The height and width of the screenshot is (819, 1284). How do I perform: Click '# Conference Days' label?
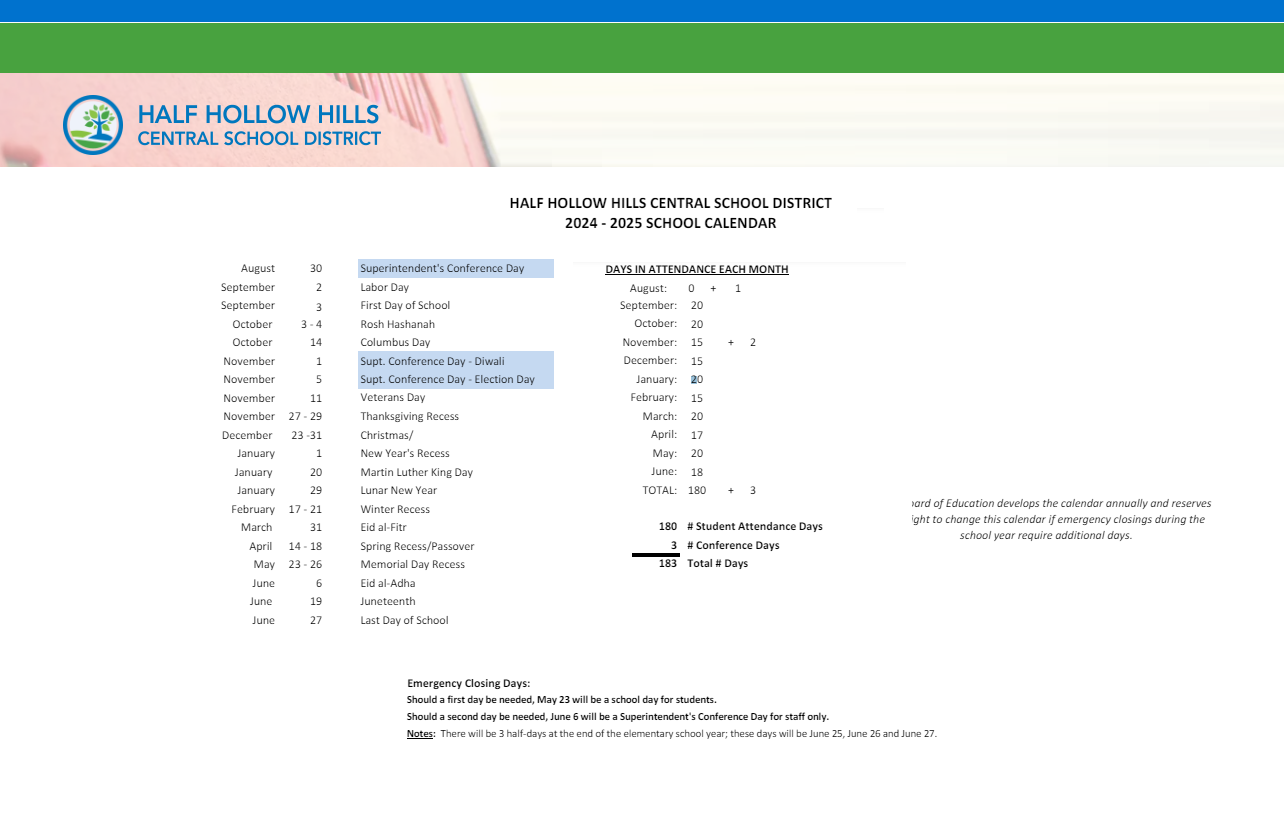733,546
